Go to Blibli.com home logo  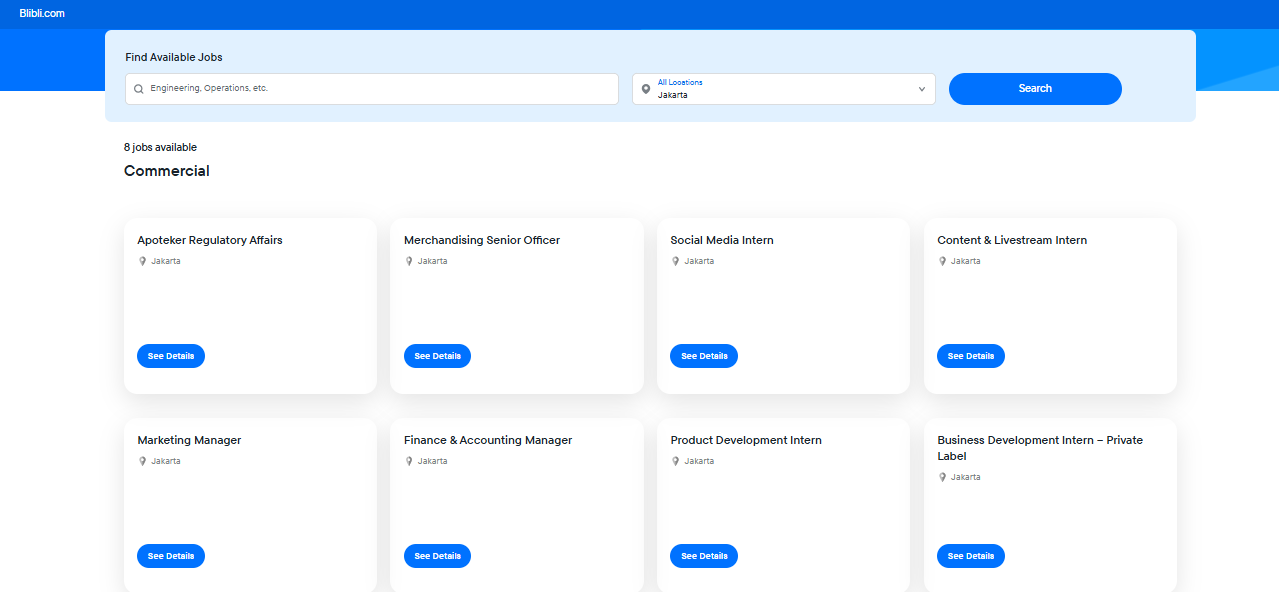[x=42, y=13]
